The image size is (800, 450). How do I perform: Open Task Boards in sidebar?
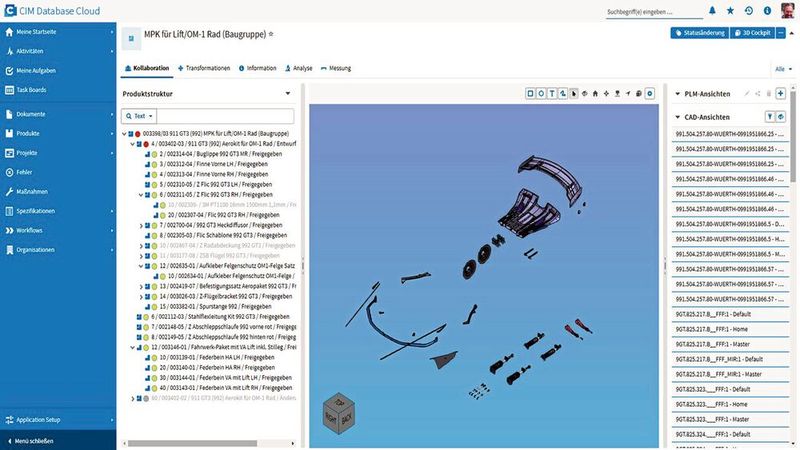click(x=31, y=90)
